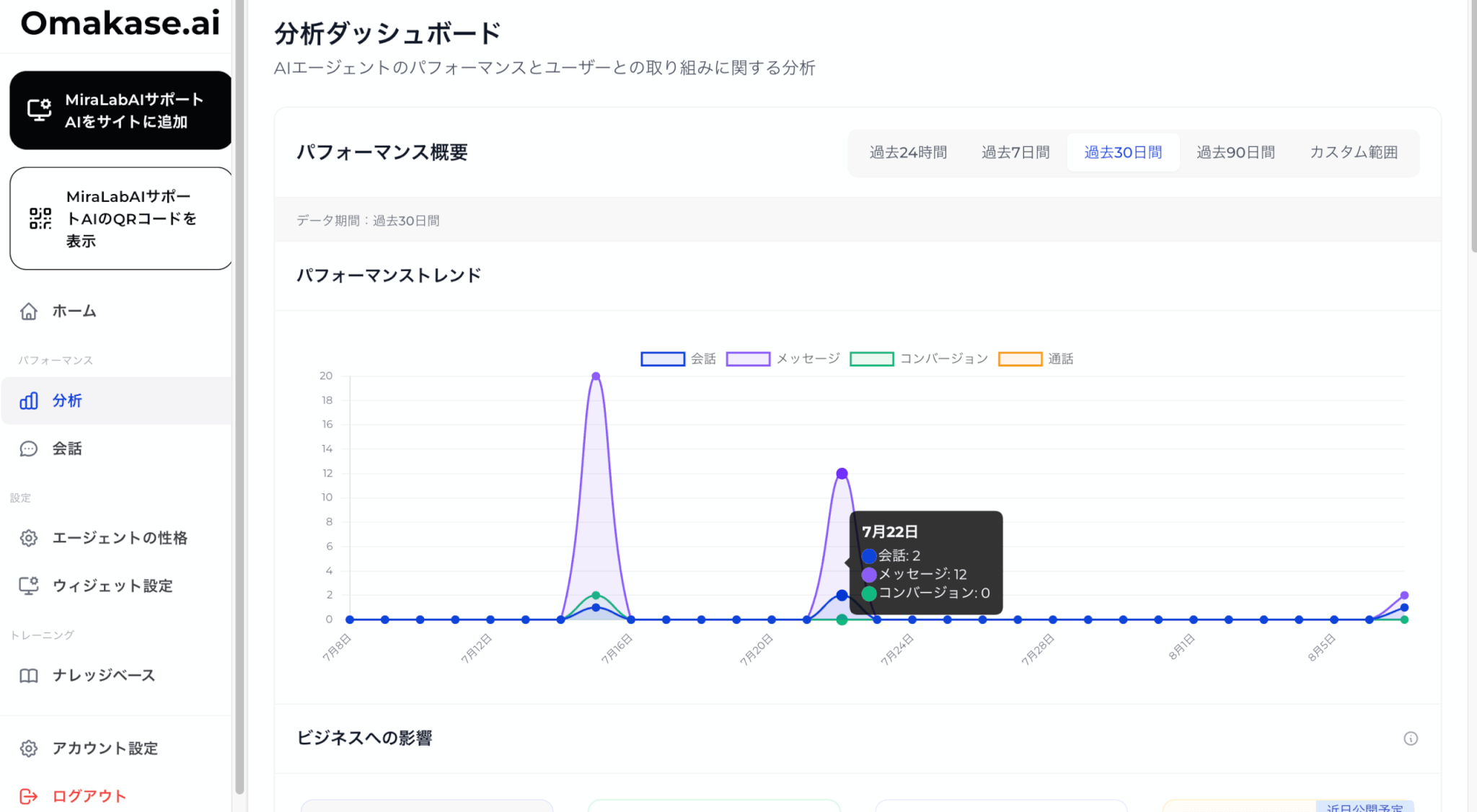
Task: Toggle the 会話 legend series
Action: [678, 358]
